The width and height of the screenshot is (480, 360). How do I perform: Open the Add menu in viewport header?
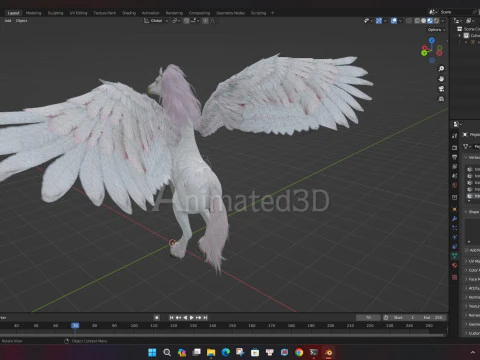(8, 21)
